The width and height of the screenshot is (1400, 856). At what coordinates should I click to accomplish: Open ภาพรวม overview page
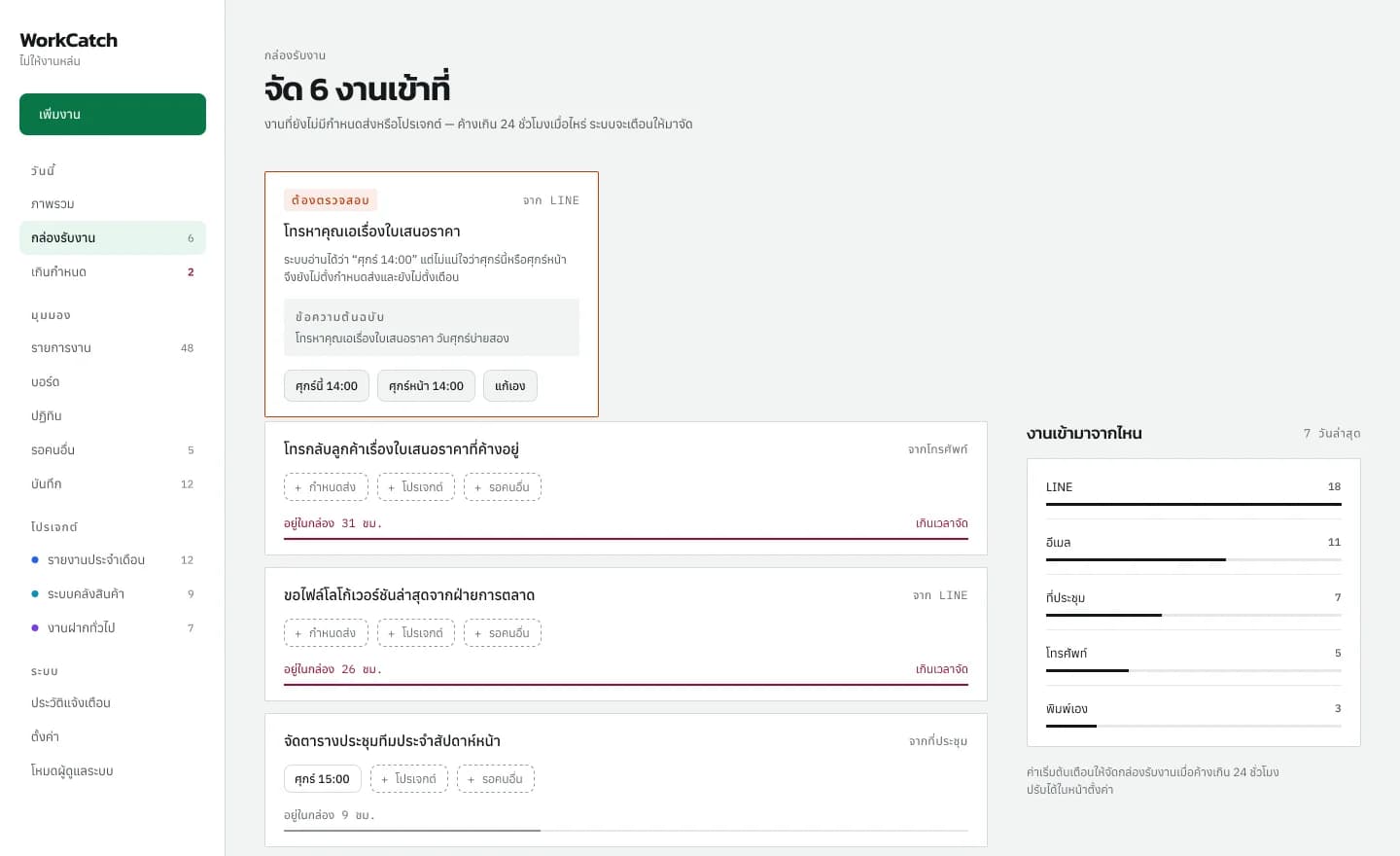click(113, 204)
